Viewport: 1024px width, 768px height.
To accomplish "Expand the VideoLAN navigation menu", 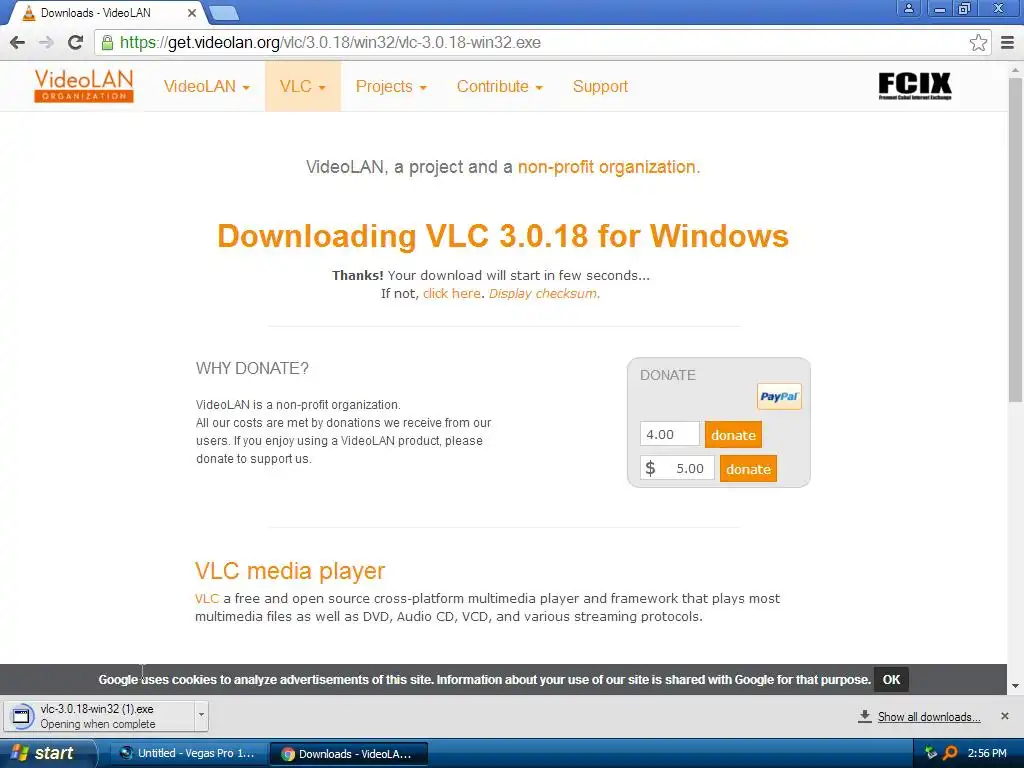I will click(x=206, y=87).
